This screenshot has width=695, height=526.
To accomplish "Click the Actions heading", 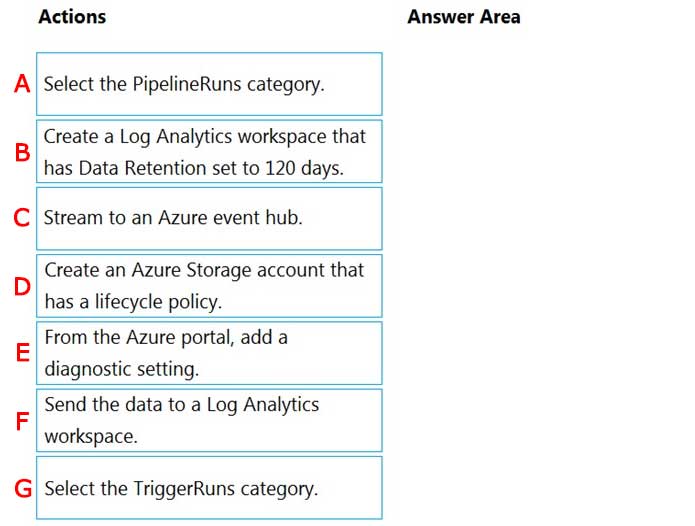I will [x=72, y=17].
